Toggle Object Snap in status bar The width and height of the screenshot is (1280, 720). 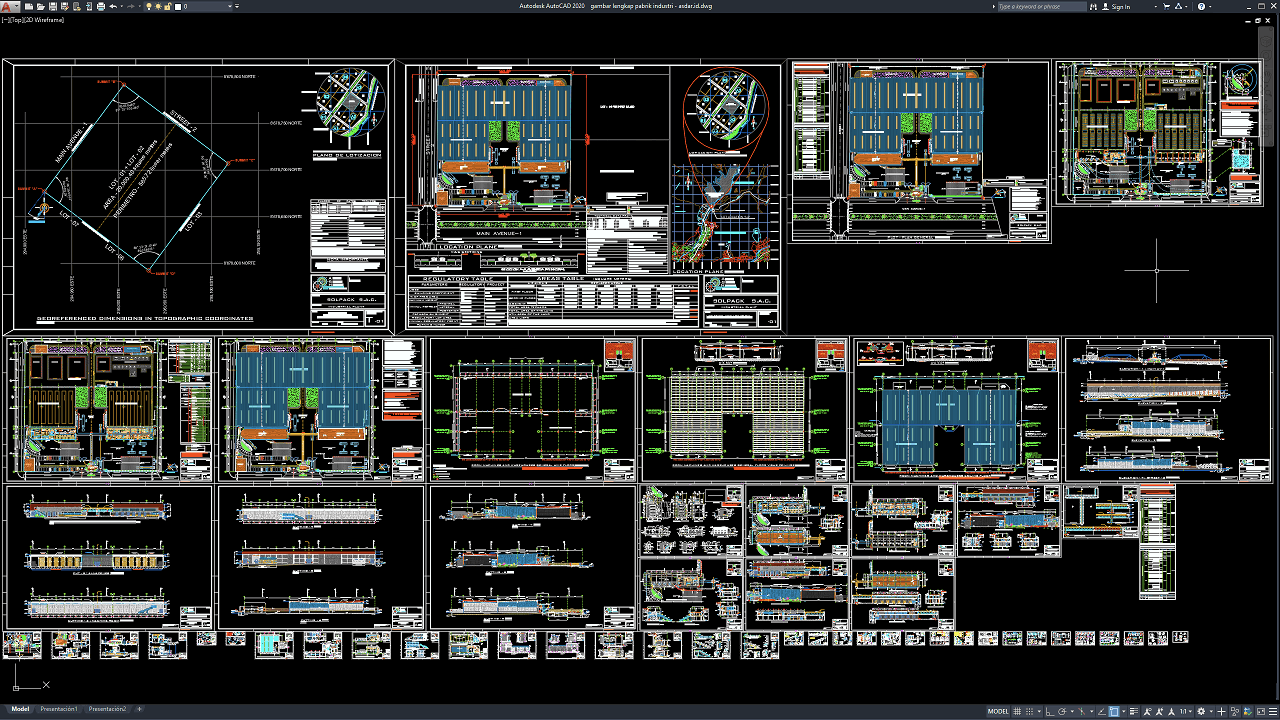coord(1114,711)
